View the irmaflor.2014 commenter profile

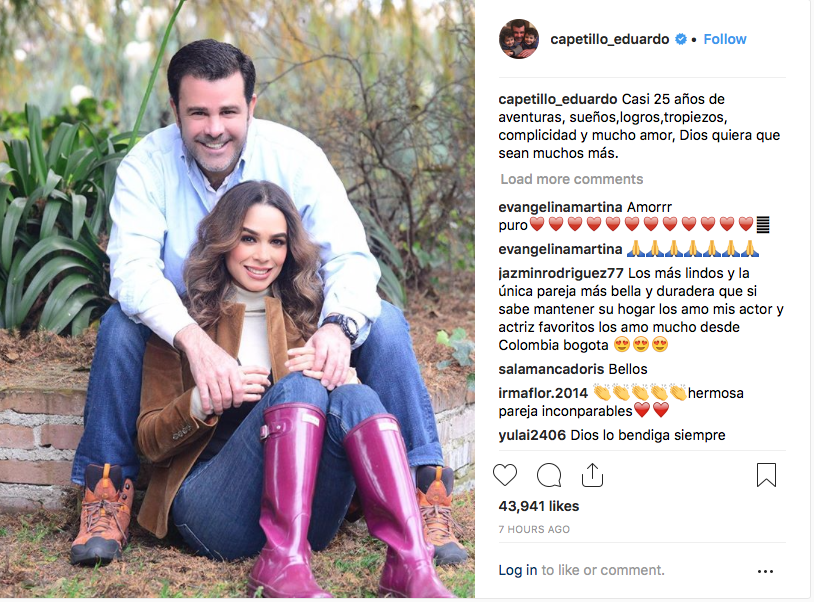tap(543, 393)
